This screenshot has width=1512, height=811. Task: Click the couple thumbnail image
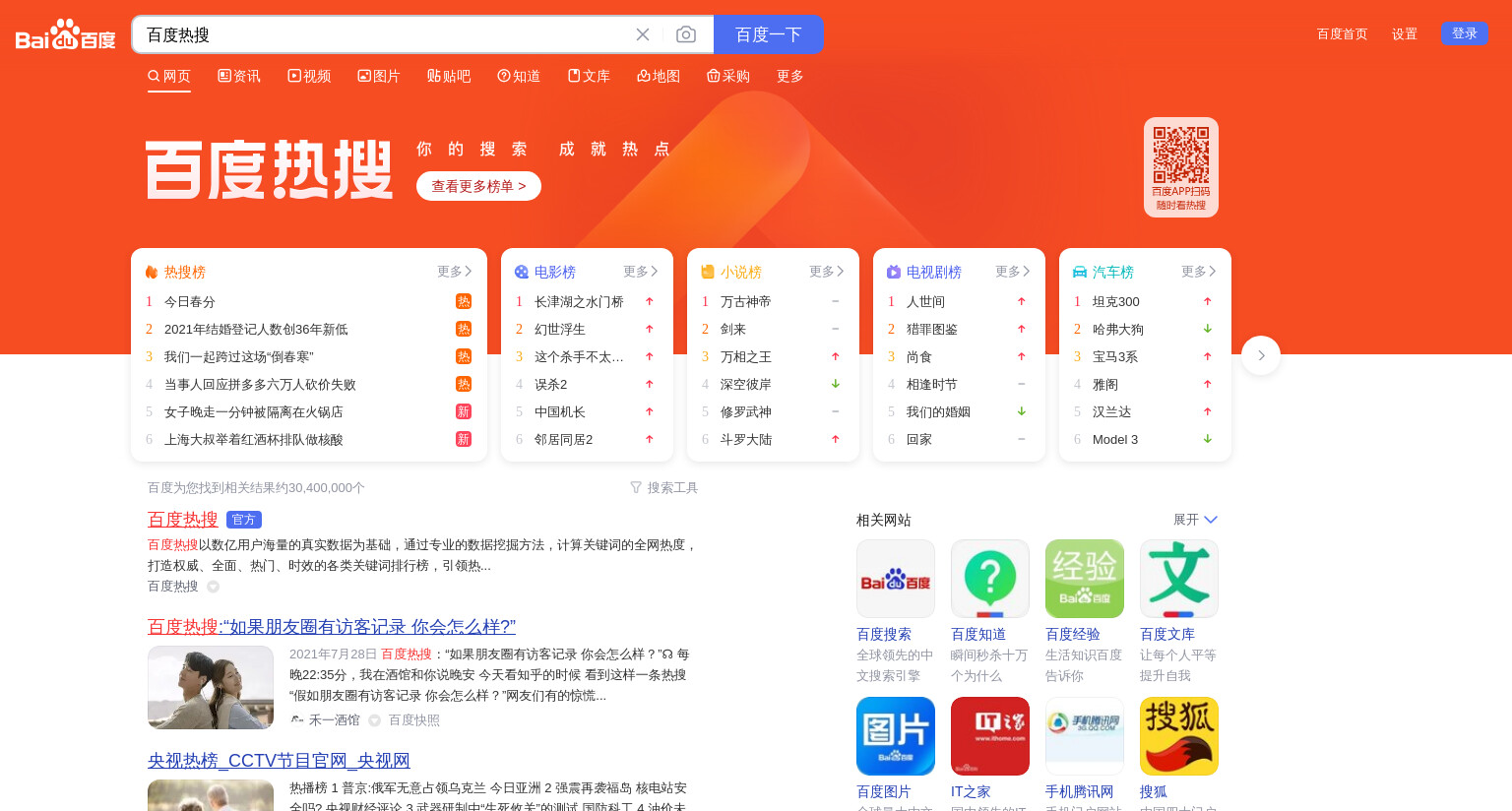point(211,687)
